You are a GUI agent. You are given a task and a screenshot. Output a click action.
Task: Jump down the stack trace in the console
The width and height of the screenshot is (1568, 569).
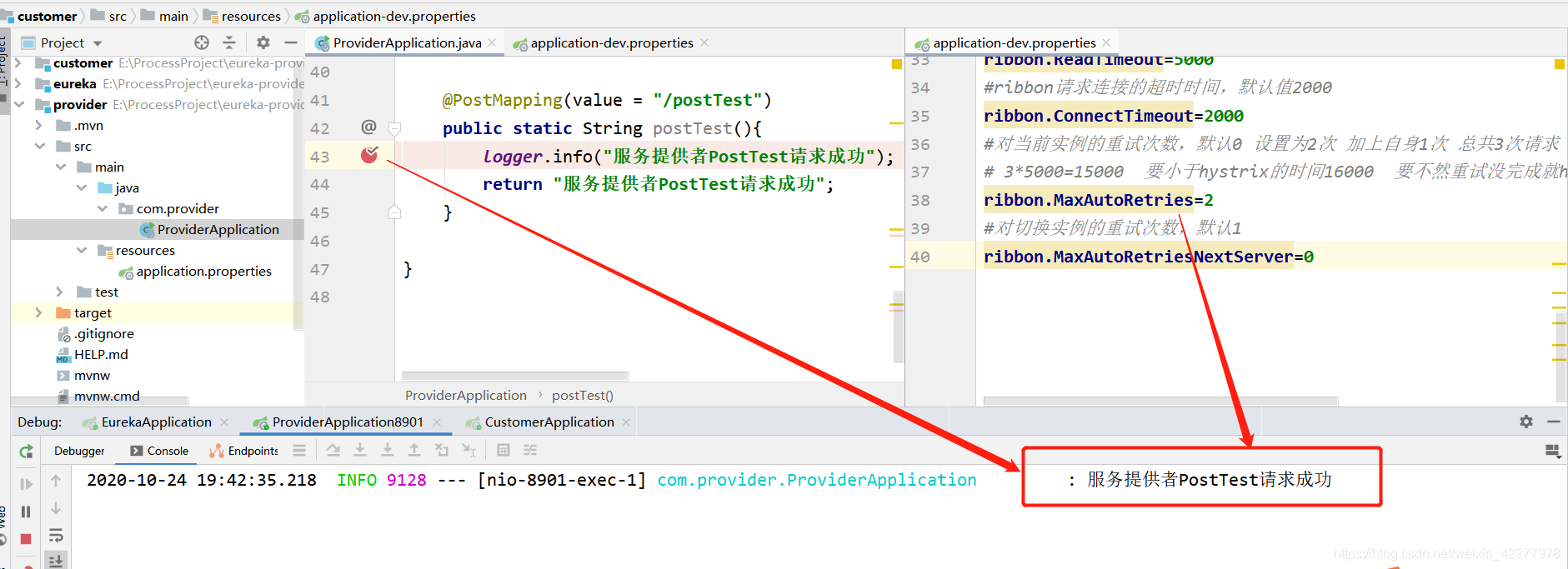[x=56, y=508]
